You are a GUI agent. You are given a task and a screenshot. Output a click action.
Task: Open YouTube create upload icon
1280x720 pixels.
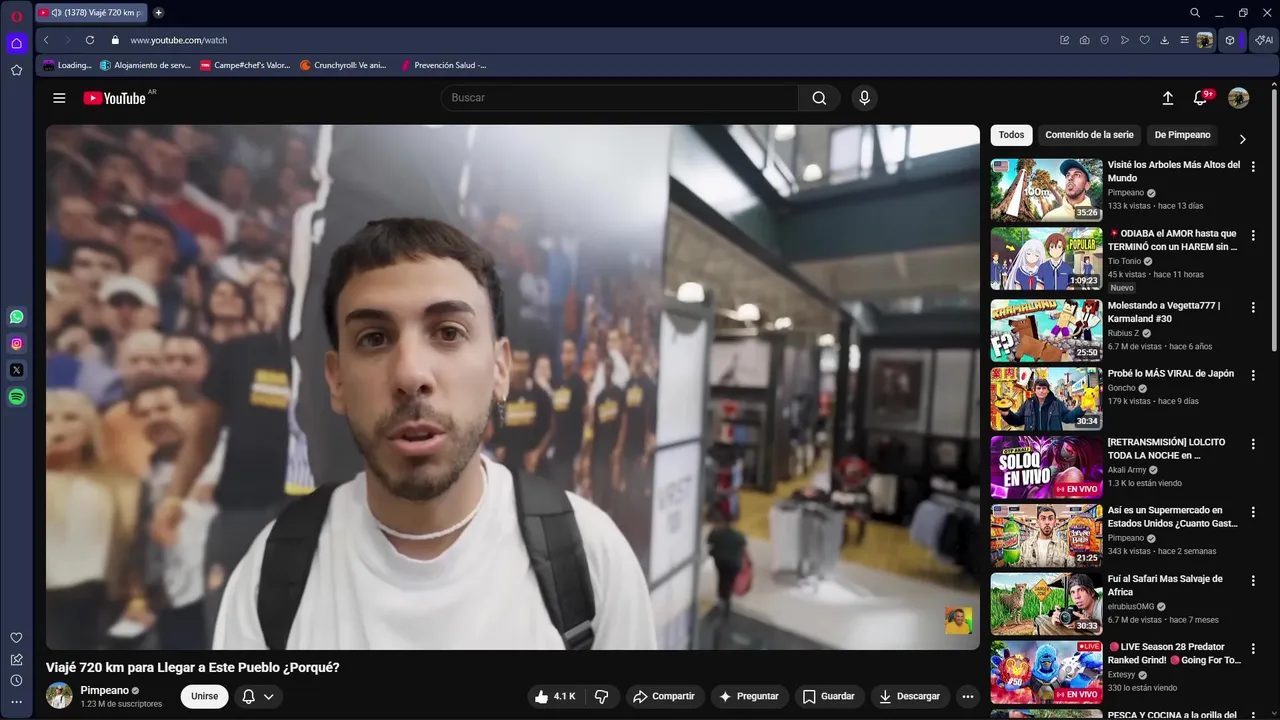click(x=1167, y=98)
